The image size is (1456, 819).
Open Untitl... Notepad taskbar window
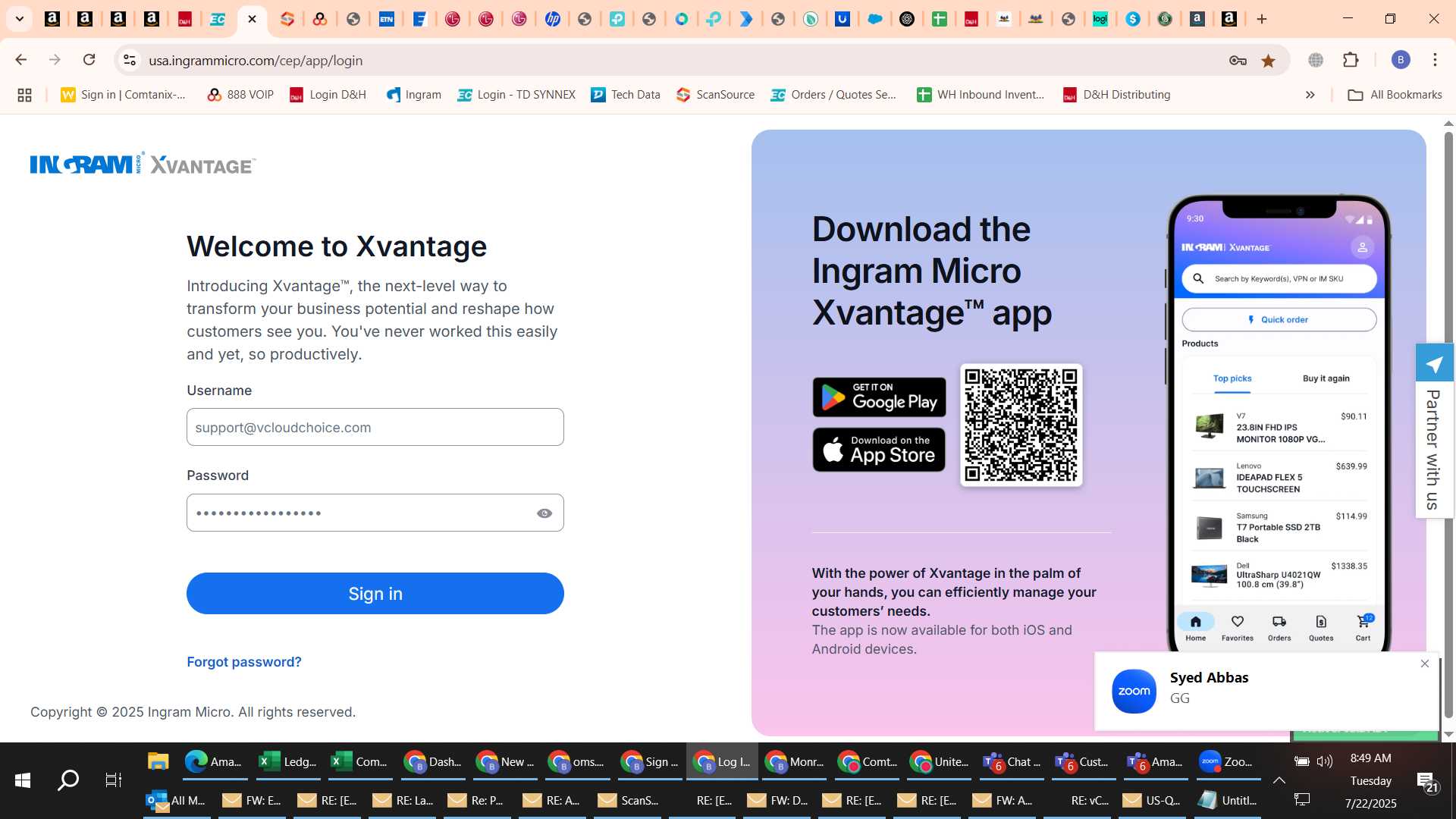tap(1228, 800)
